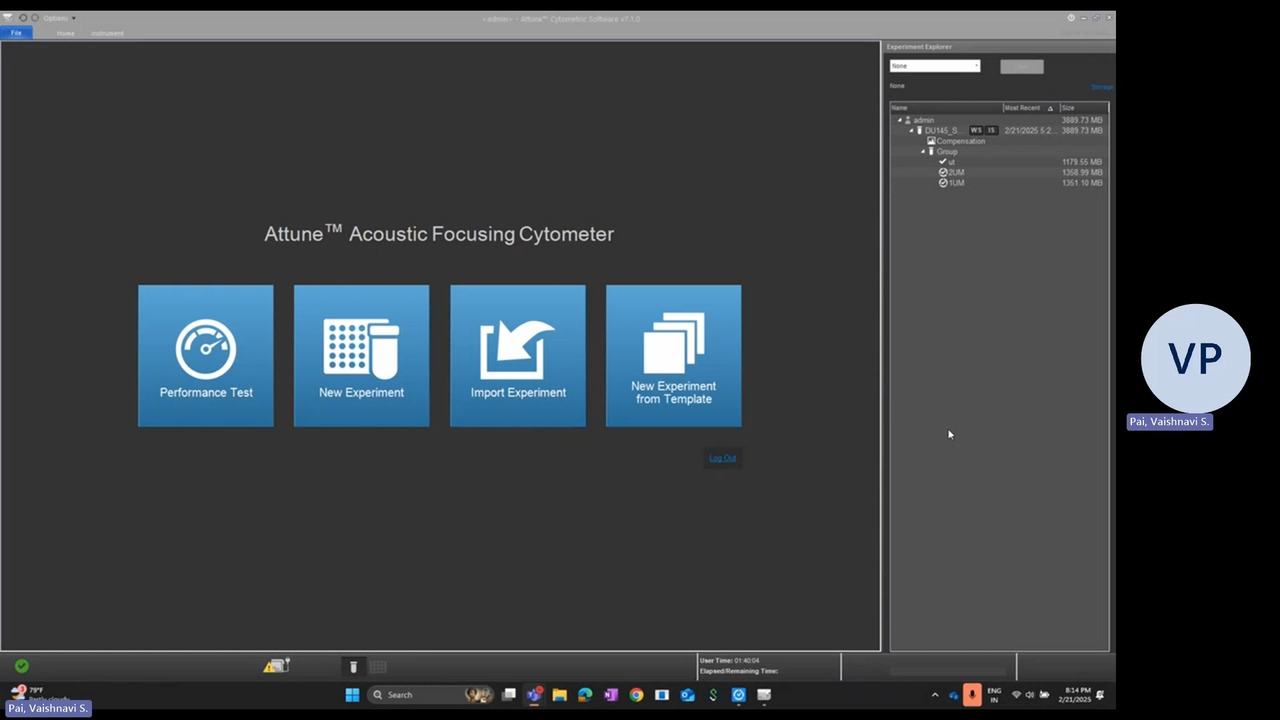
Task: Open Microsoft Edge from the taskbar
Action: 585,695
